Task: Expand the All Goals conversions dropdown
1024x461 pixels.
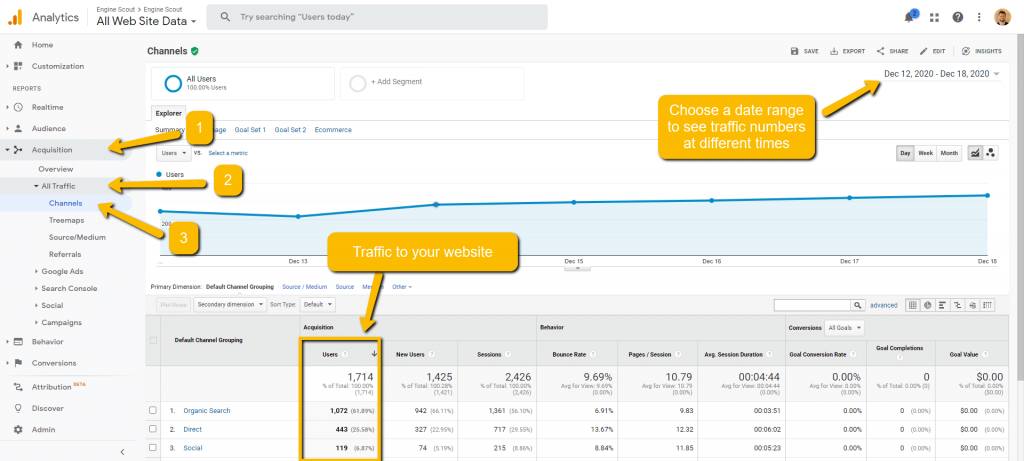Action: 846,327
